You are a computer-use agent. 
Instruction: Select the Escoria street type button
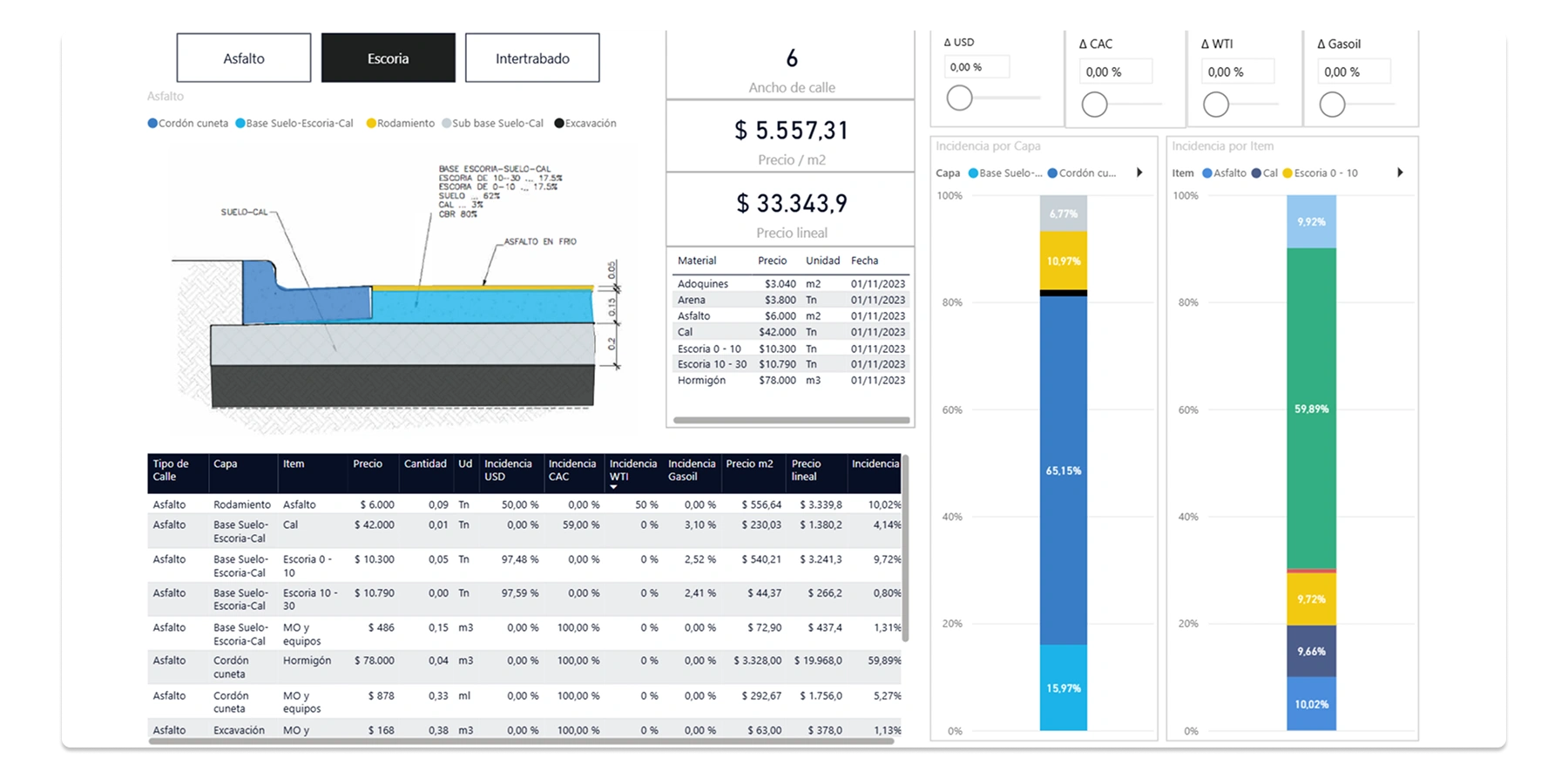click(x=388, y=58)
